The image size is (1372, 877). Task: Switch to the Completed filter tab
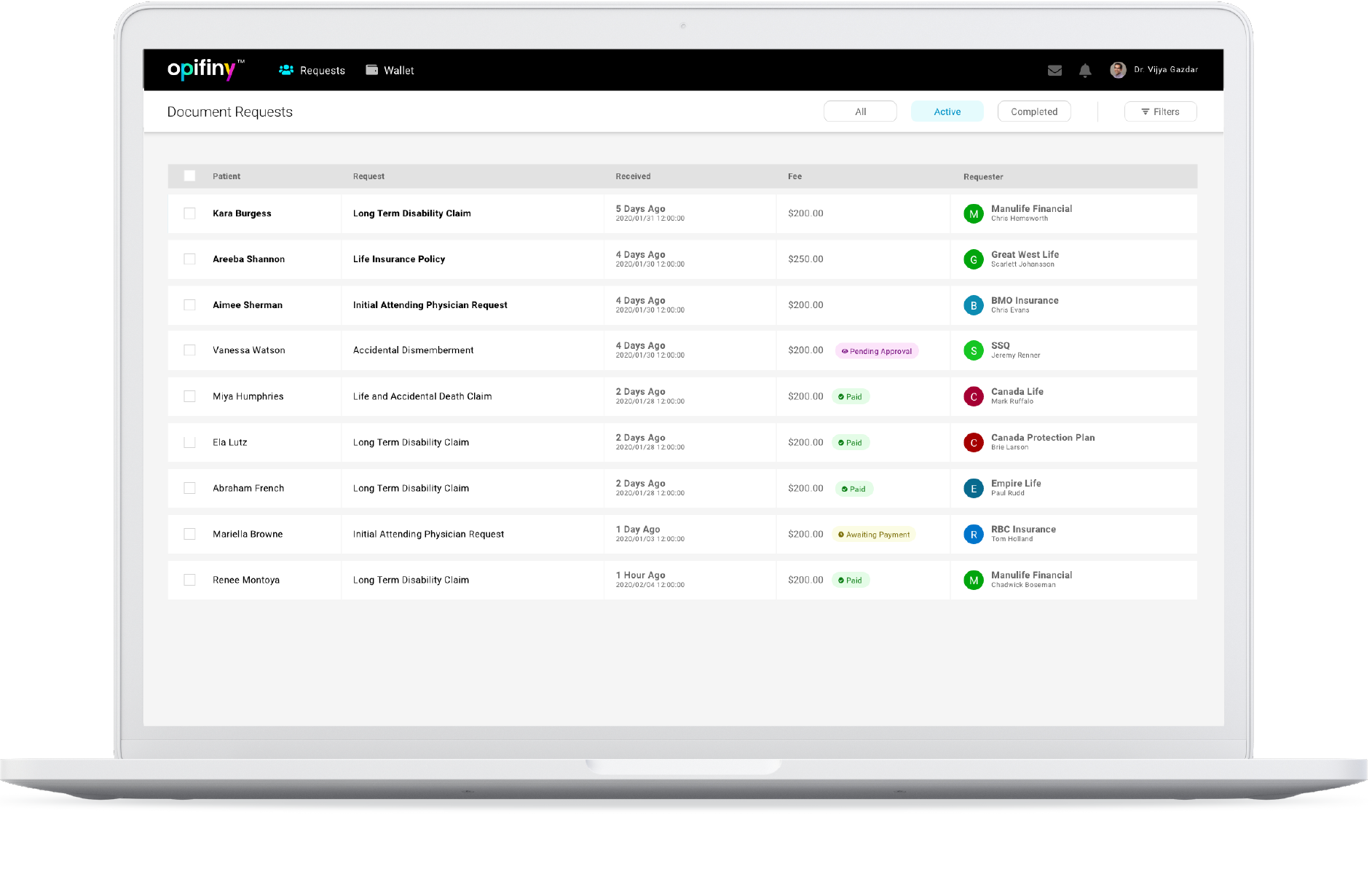coord(1034,111)
